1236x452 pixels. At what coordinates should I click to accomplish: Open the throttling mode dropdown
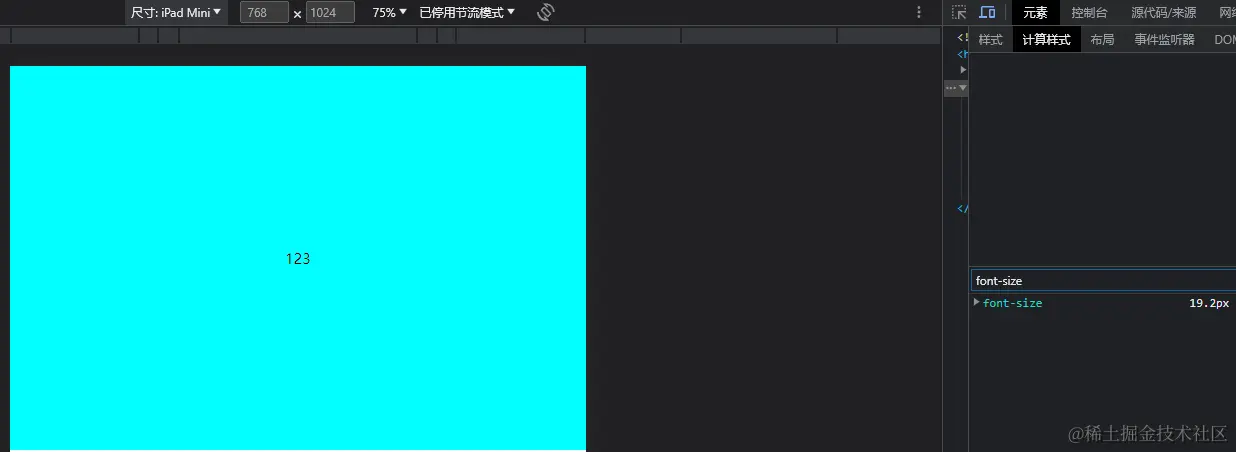(x=467, y=13)
